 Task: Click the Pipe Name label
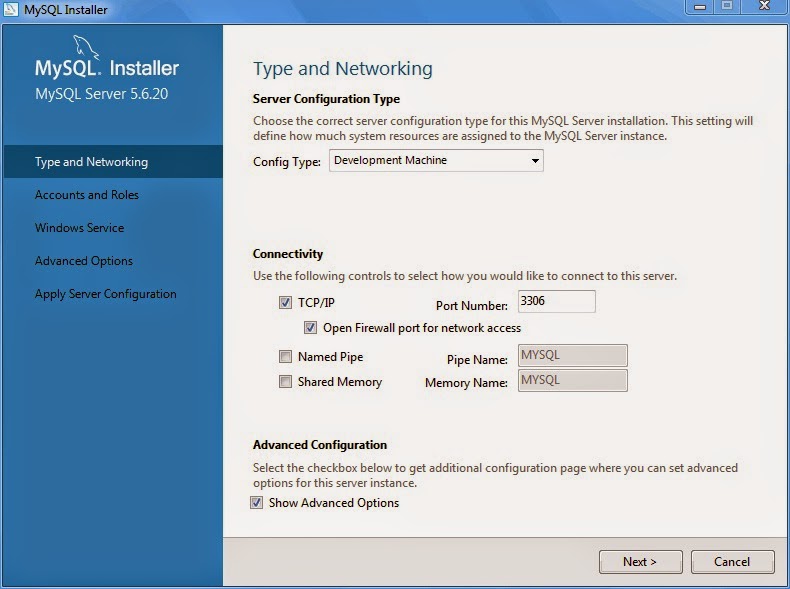point(477,360)
